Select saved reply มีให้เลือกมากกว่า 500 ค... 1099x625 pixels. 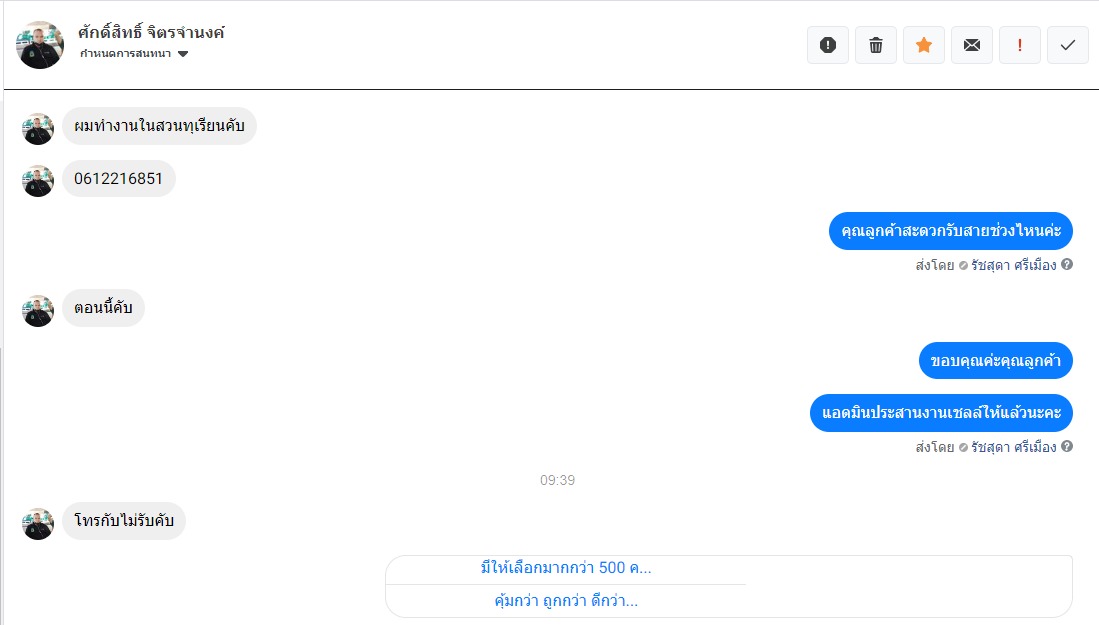tap(566, 568)
